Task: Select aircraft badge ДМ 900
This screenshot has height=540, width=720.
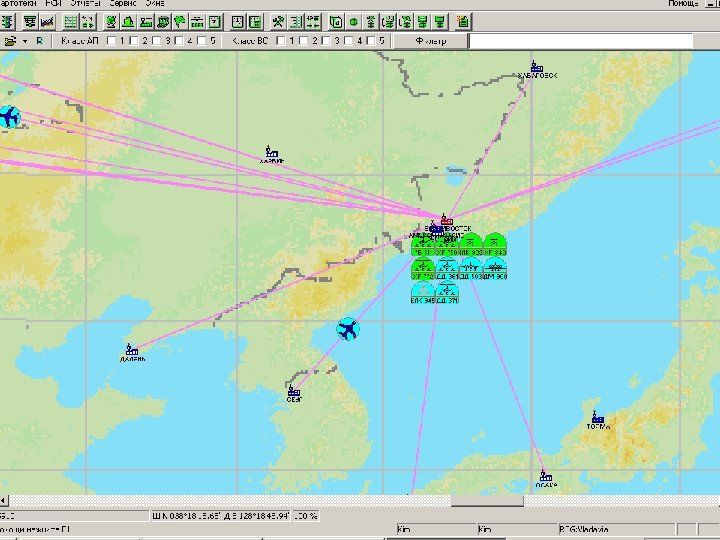Action: [495, 269]
